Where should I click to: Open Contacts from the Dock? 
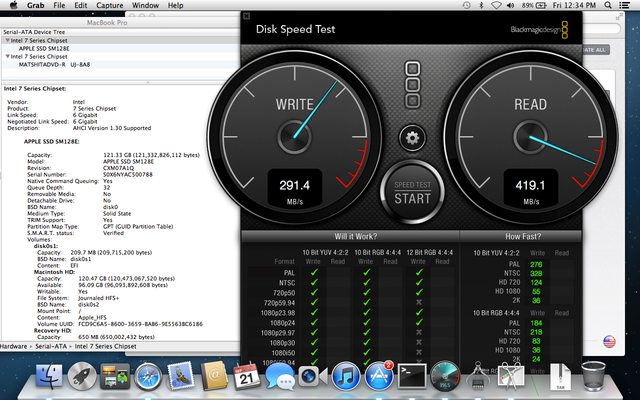(214, 376)
